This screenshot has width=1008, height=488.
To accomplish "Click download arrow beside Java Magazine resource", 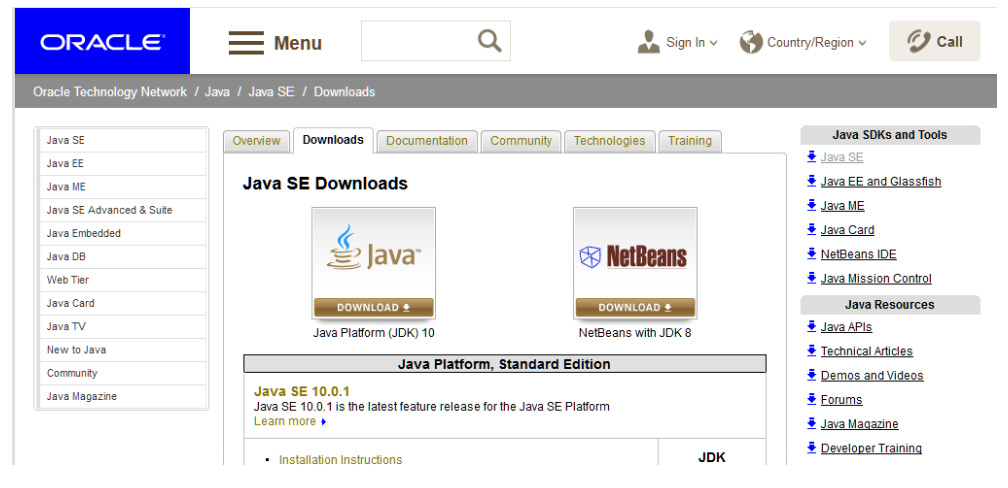I will click(x=811, y=423).
